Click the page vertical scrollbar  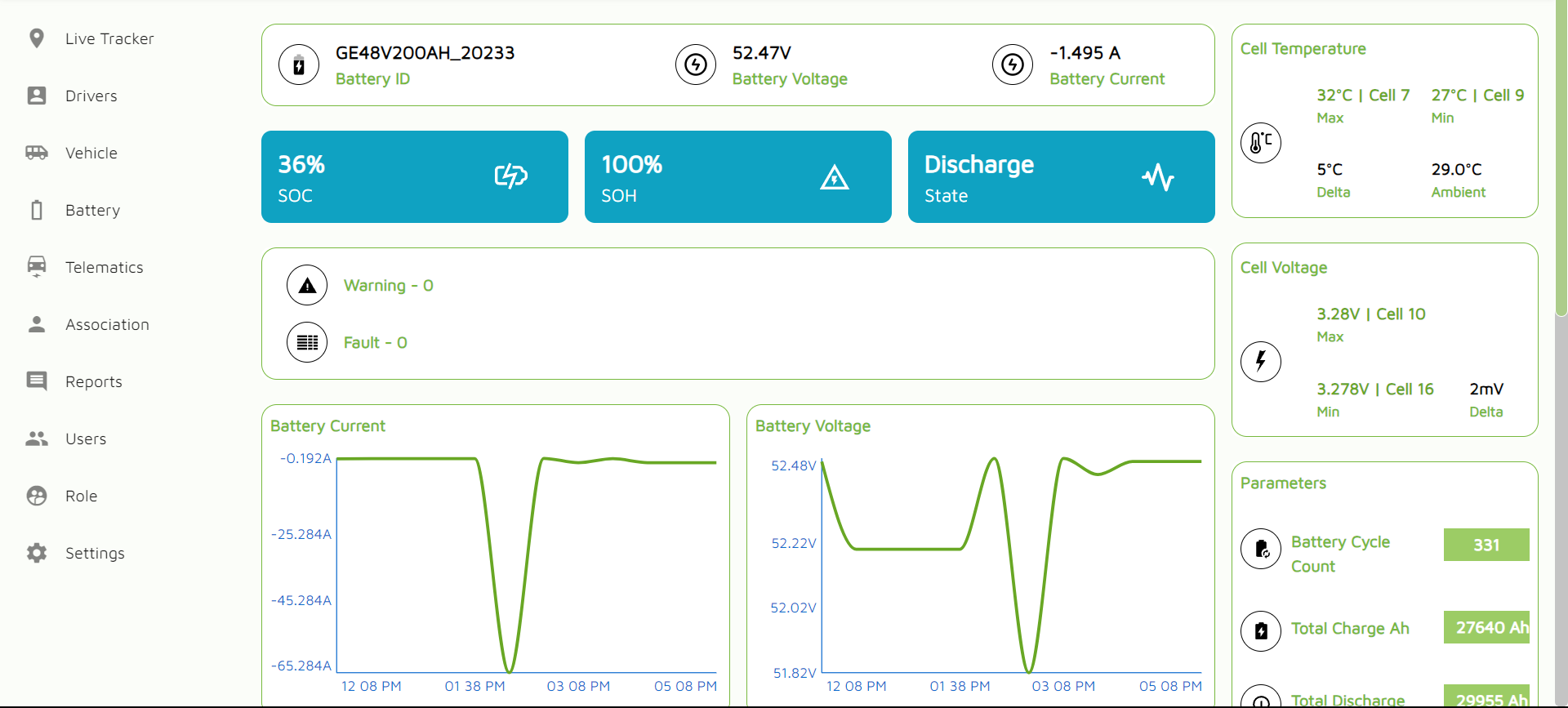tap(1561, 163)
